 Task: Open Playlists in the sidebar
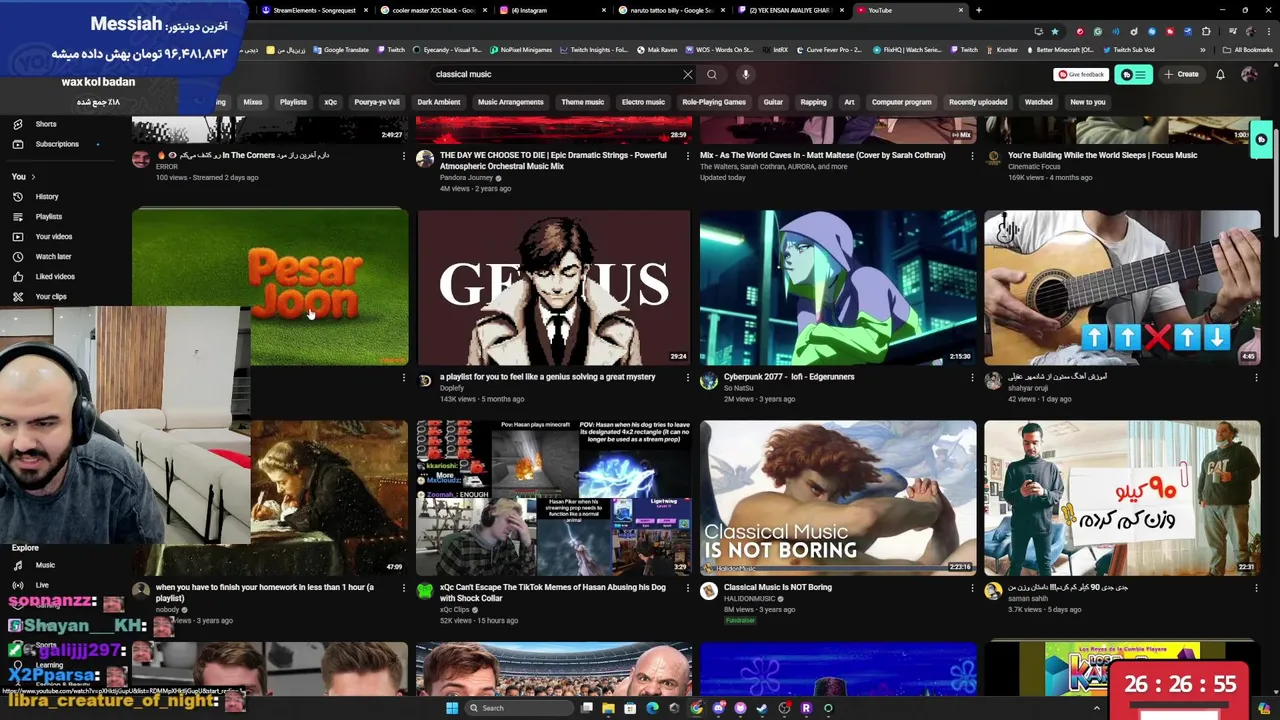tap(48, 217)
